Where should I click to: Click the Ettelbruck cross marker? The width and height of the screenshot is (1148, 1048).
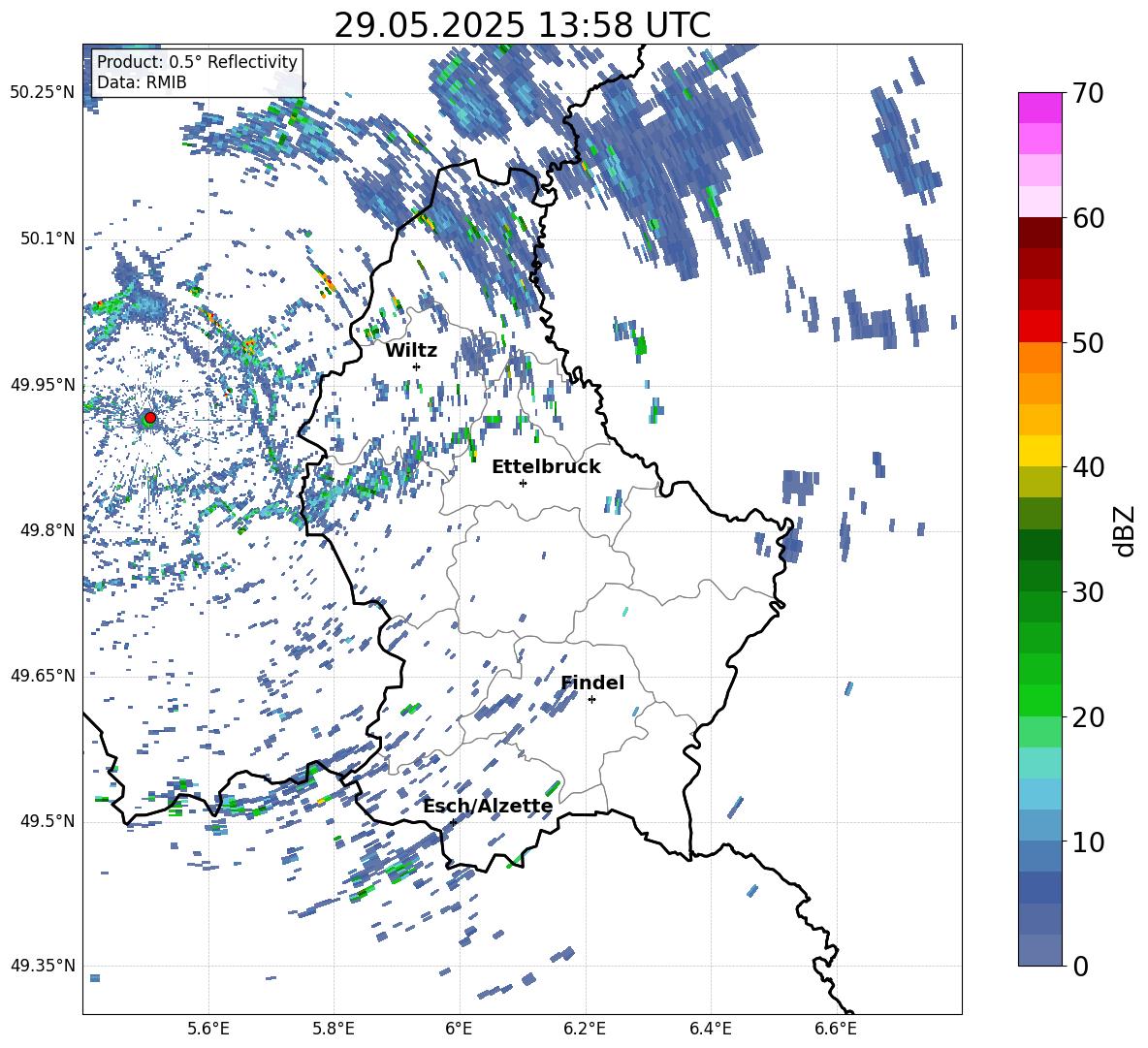(x=523, y=483)
